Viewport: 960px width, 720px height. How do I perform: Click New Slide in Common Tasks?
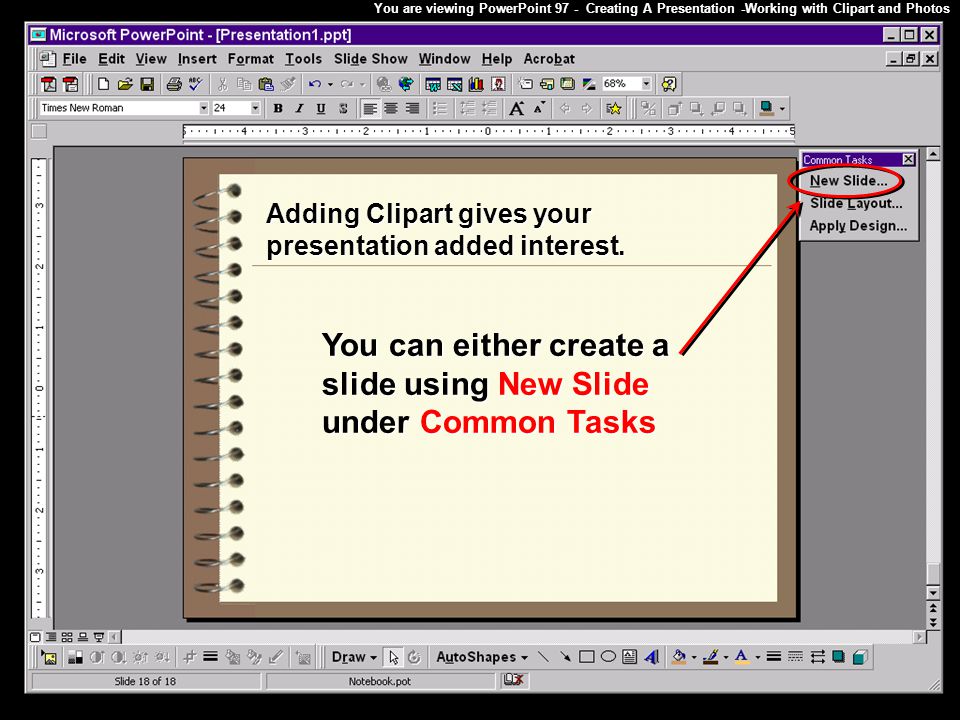click(848, 181)
